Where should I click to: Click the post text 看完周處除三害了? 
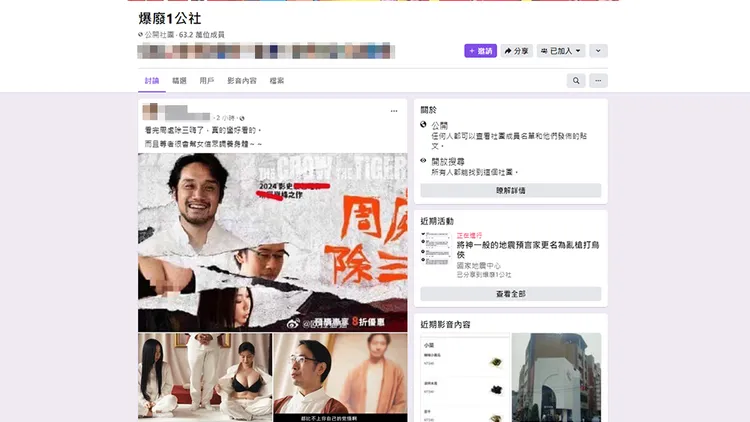click(177, 130)
